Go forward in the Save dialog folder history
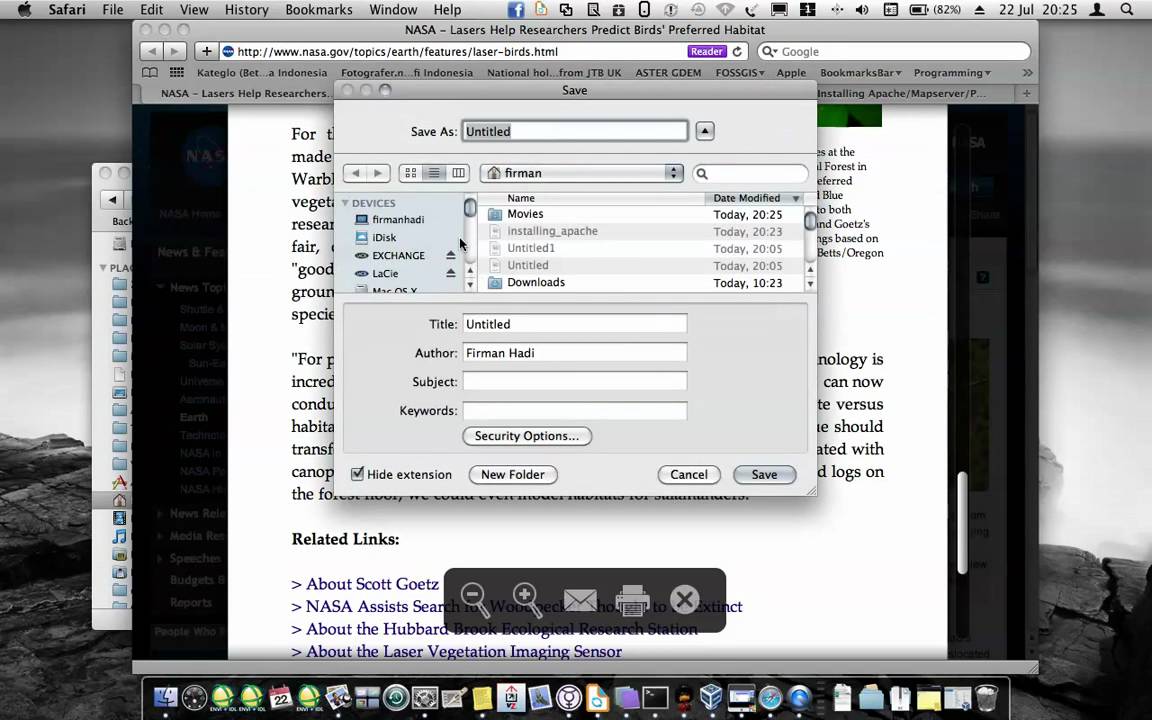The width and height of the screenshot is (1152, 720). (x=378, y=173)
